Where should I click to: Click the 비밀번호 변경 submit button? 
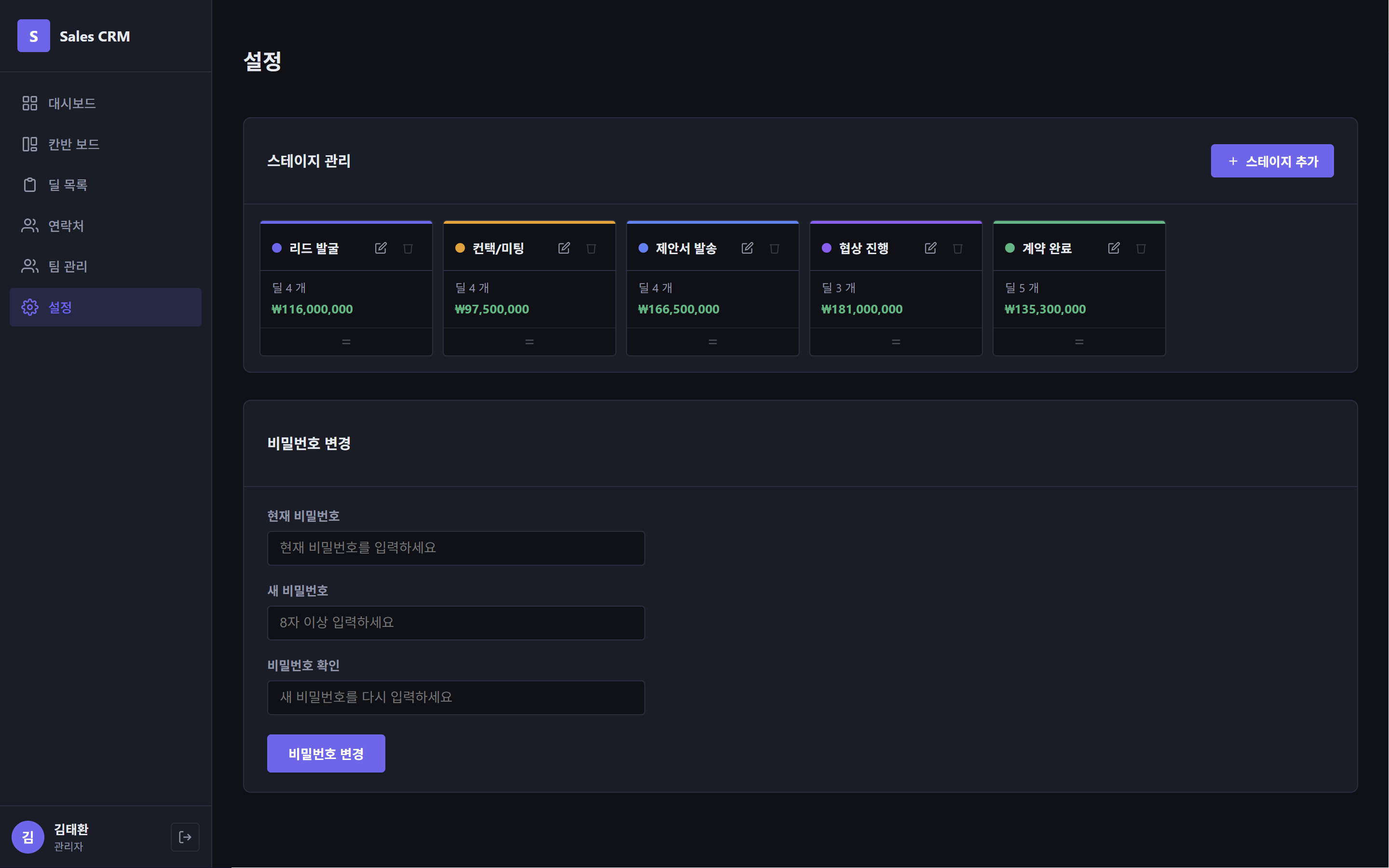(326, 754)
